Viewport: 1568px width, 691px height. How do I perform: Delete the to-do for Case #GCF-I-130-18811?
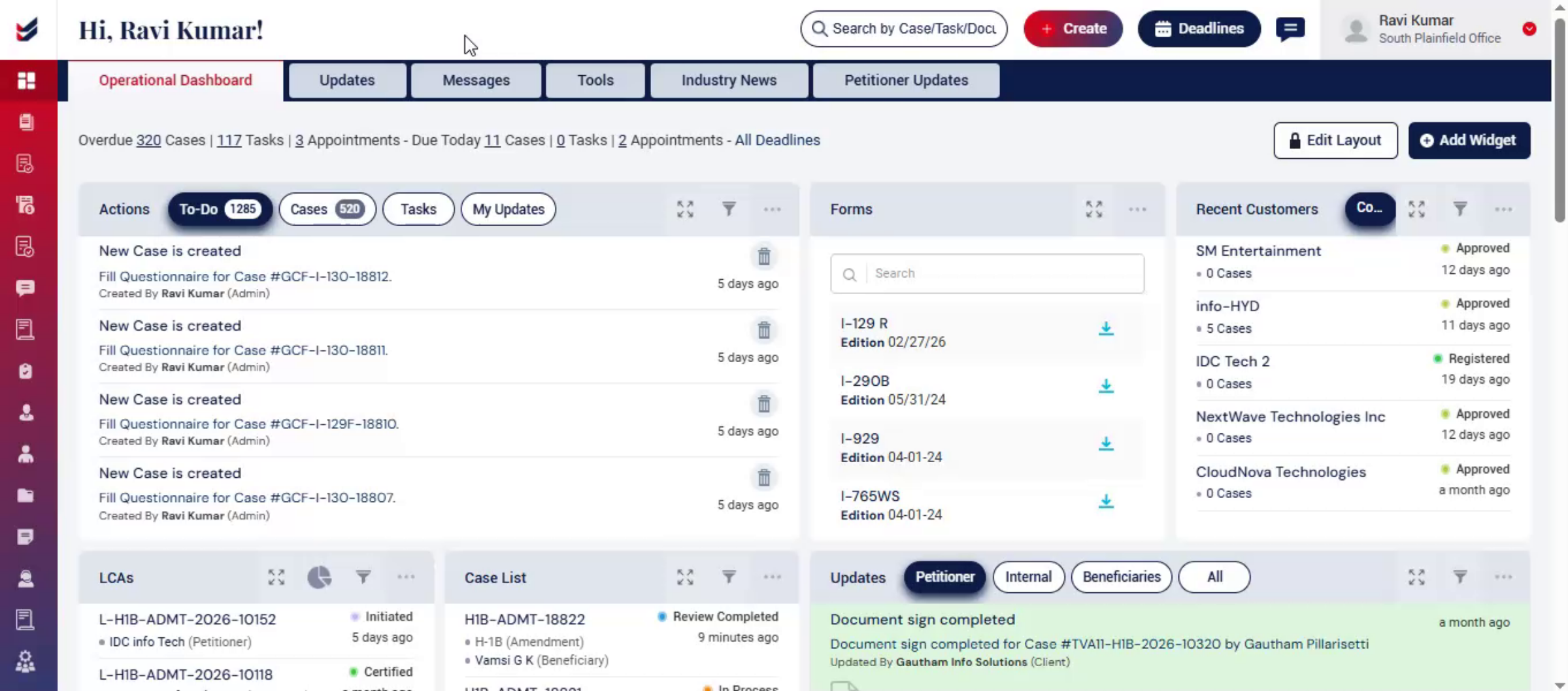click(x=764, y=330)
